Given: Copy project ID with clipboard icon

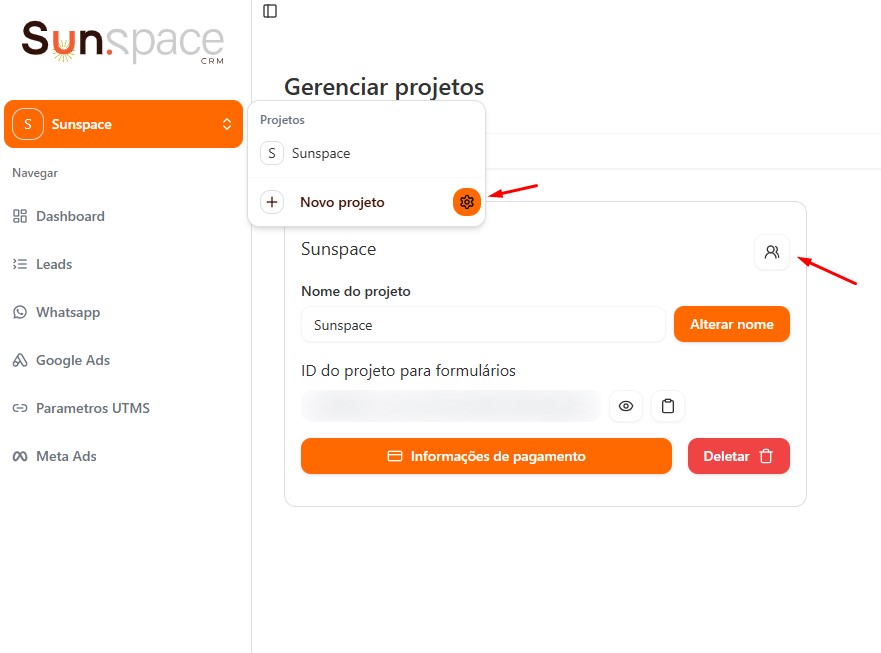Looking at the screenshot, I should point(668,406).
